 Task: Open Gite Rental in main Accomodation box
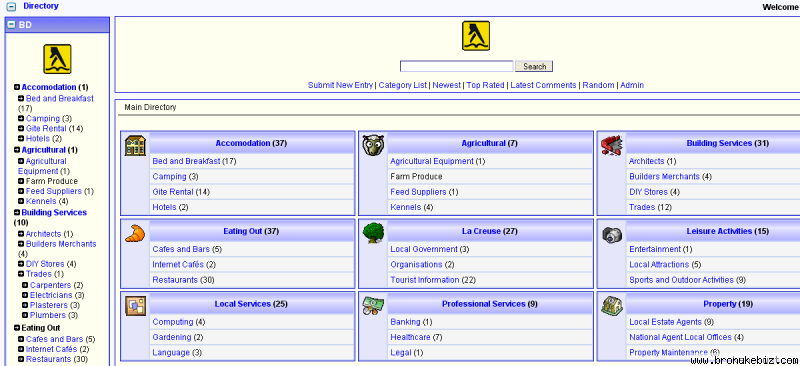pos(173,192)
